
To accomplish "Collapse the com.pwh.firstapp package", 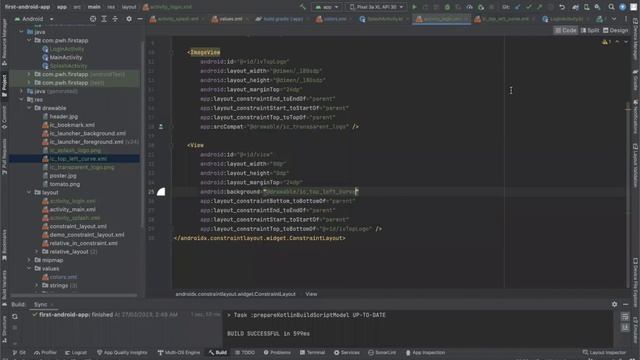I will click(x=29, y=40).
